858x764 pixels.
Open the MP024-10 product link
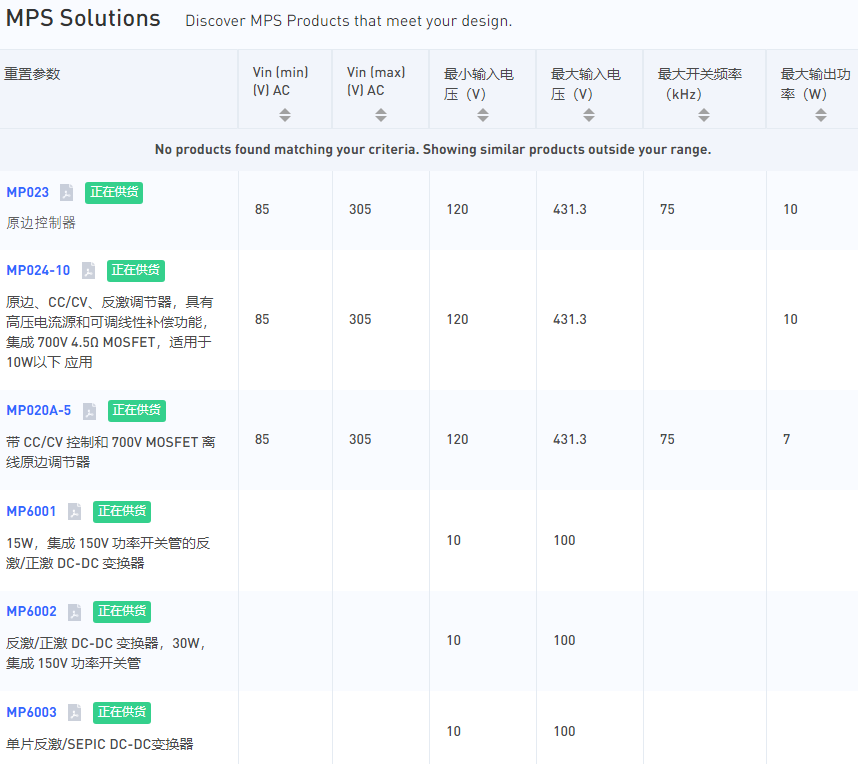click(x=38, y=270)
